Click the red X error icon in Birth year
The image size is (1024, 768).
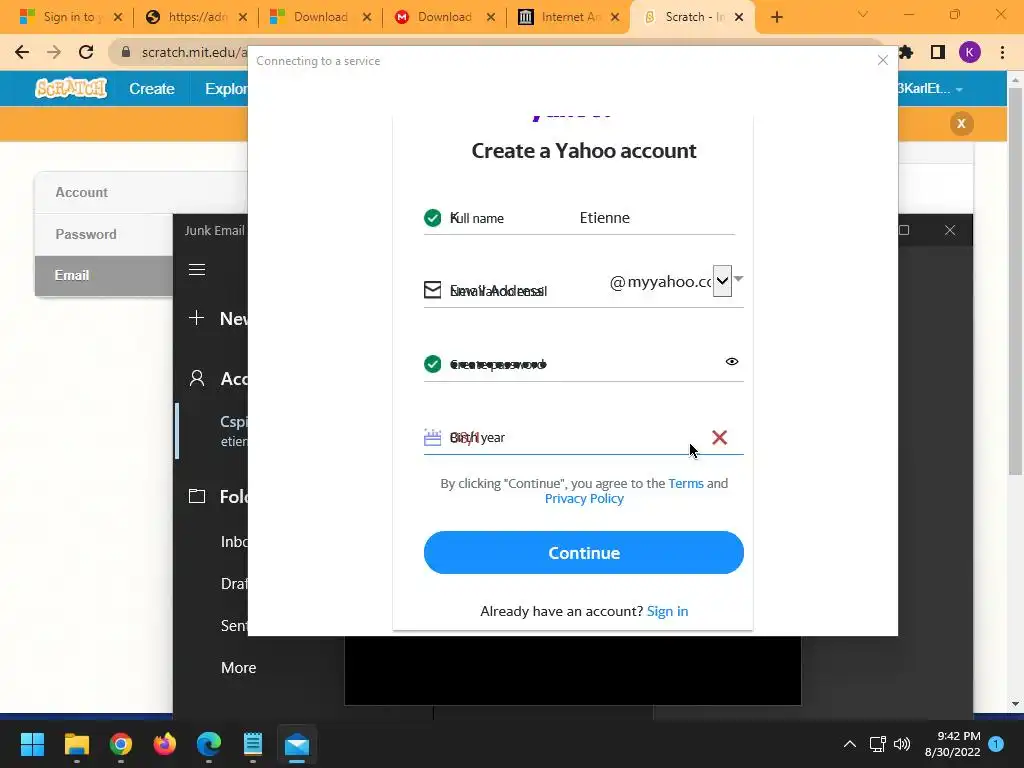[x=719, y=438]
